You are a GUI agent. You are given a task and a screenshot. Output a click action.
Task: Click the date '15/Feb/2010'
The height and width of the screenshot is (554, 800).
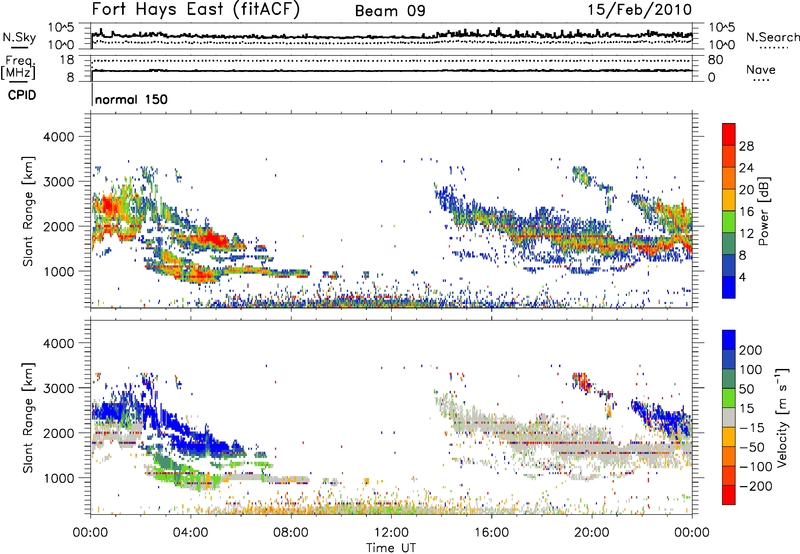click(x=640, y=9)
